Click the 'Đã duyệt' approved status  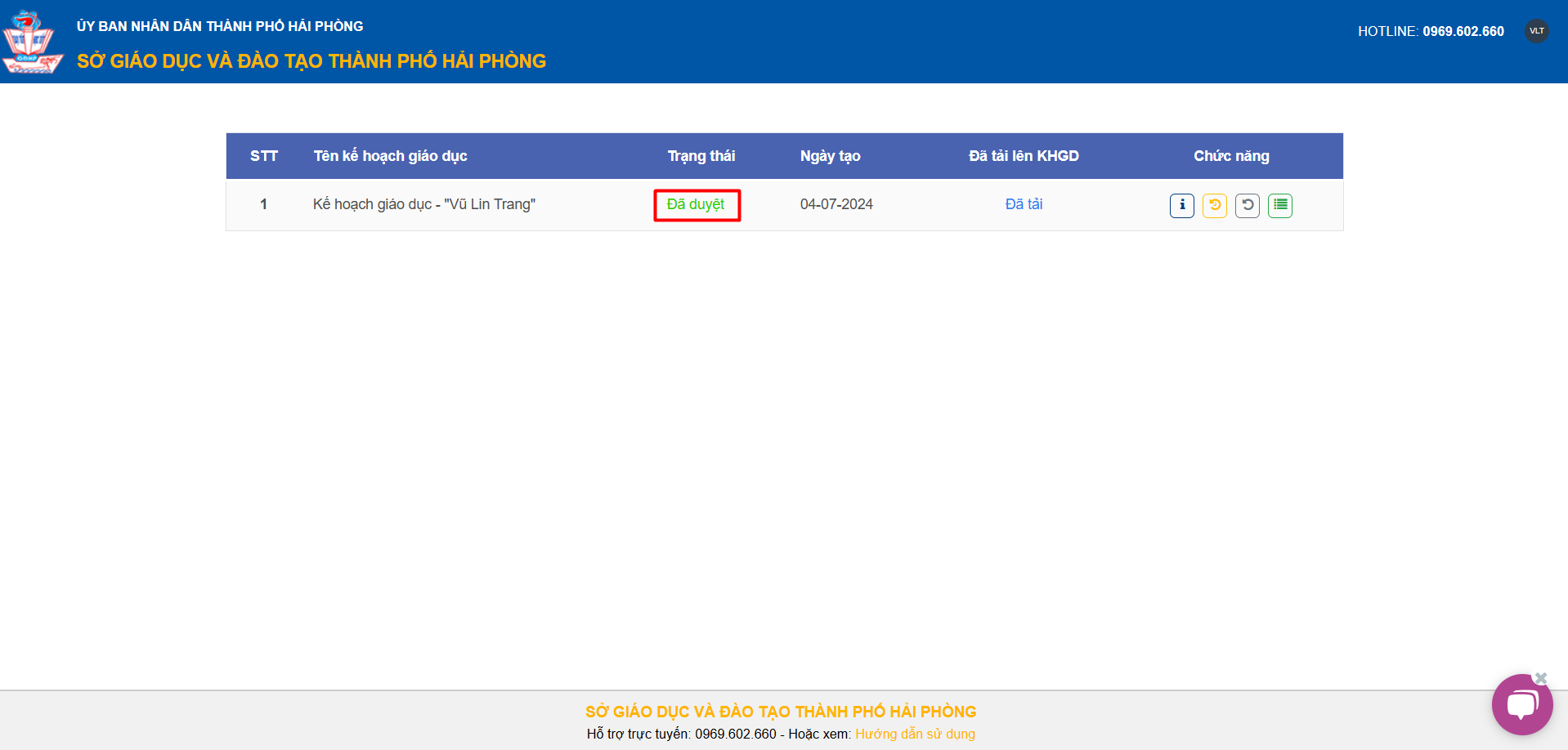(696, 204)
